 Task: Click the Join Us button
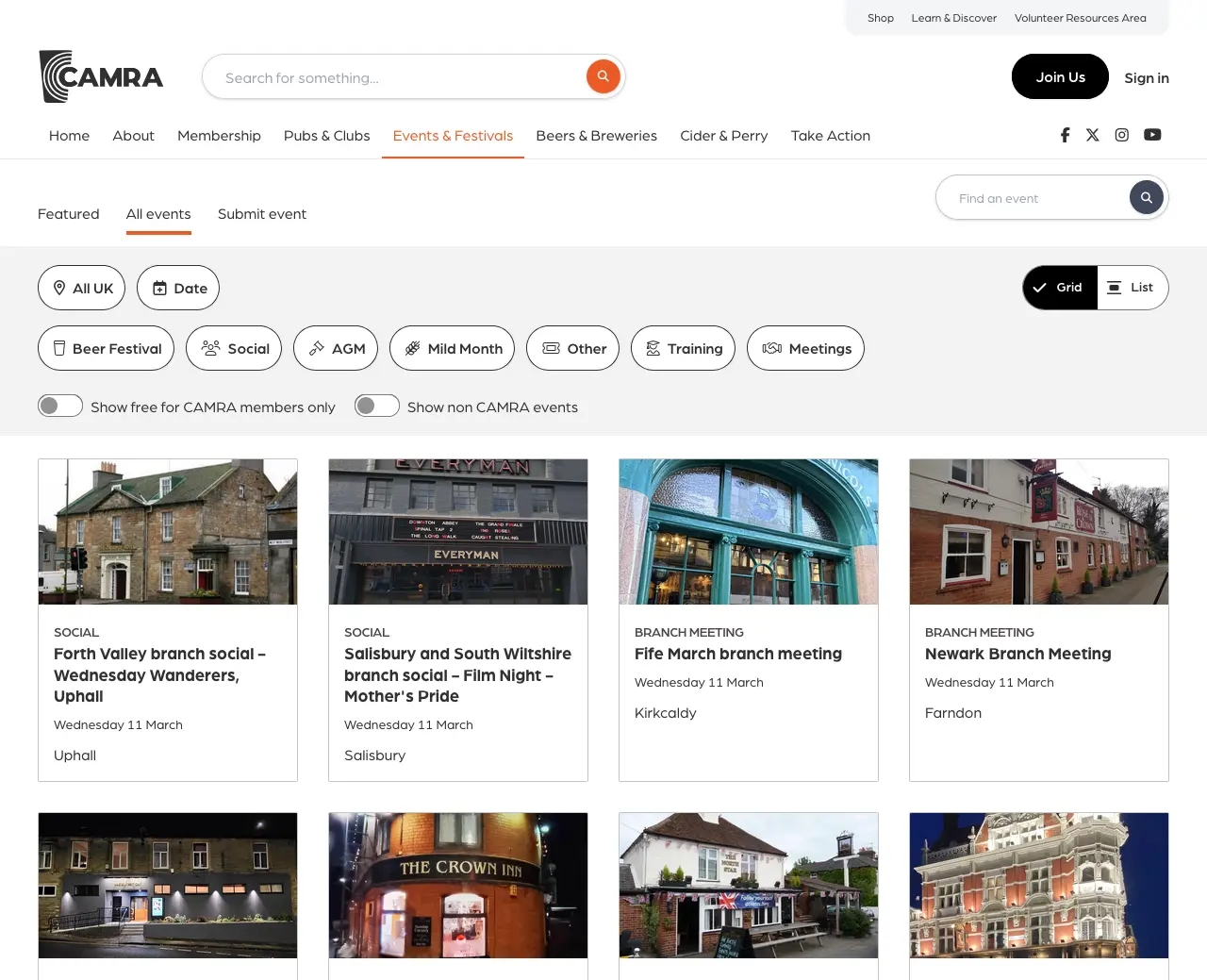pos(1060,77)
